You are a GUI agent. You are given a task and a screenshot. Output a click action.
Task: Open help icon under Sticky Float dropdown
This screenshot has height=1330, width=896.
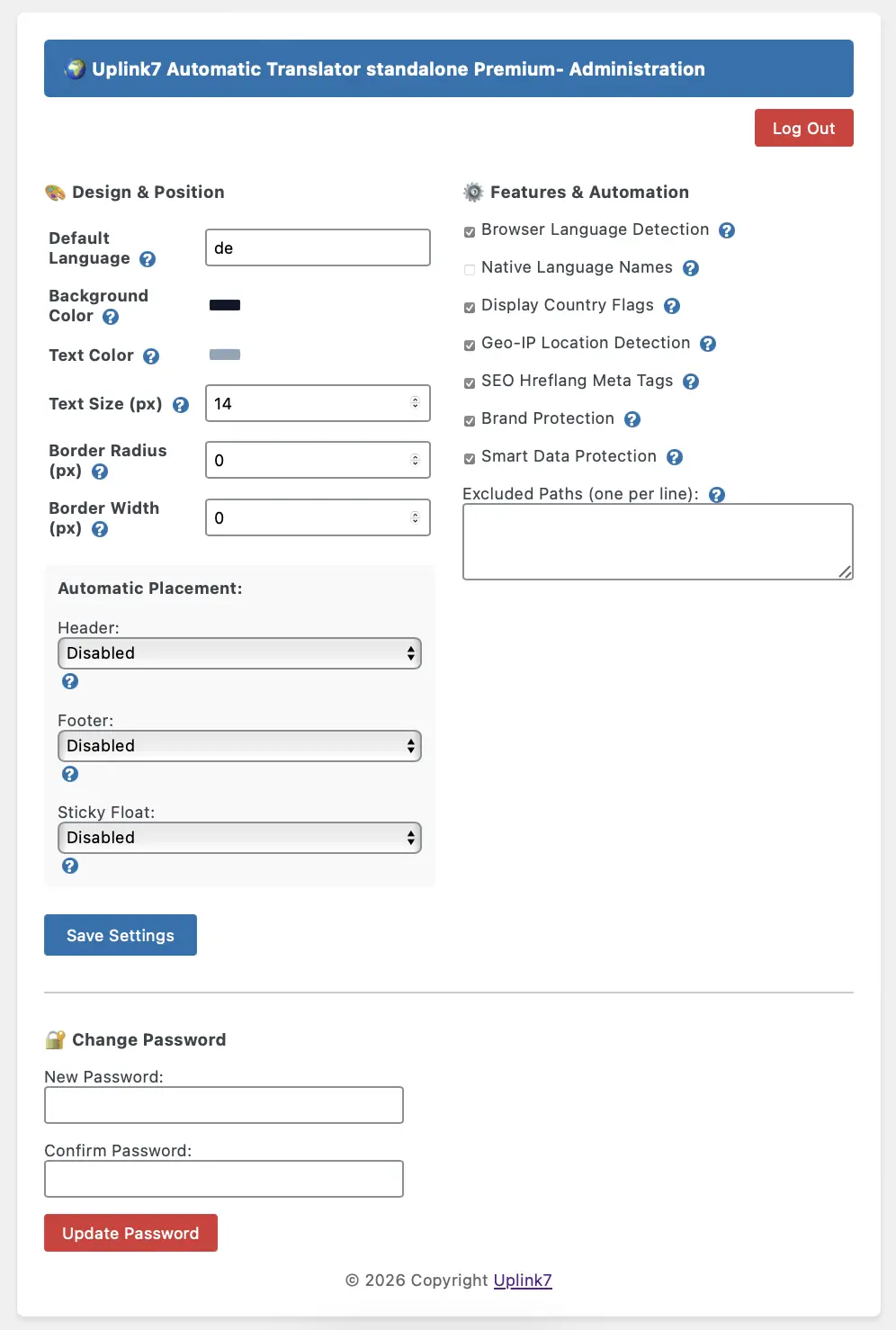tap(70, 866)
